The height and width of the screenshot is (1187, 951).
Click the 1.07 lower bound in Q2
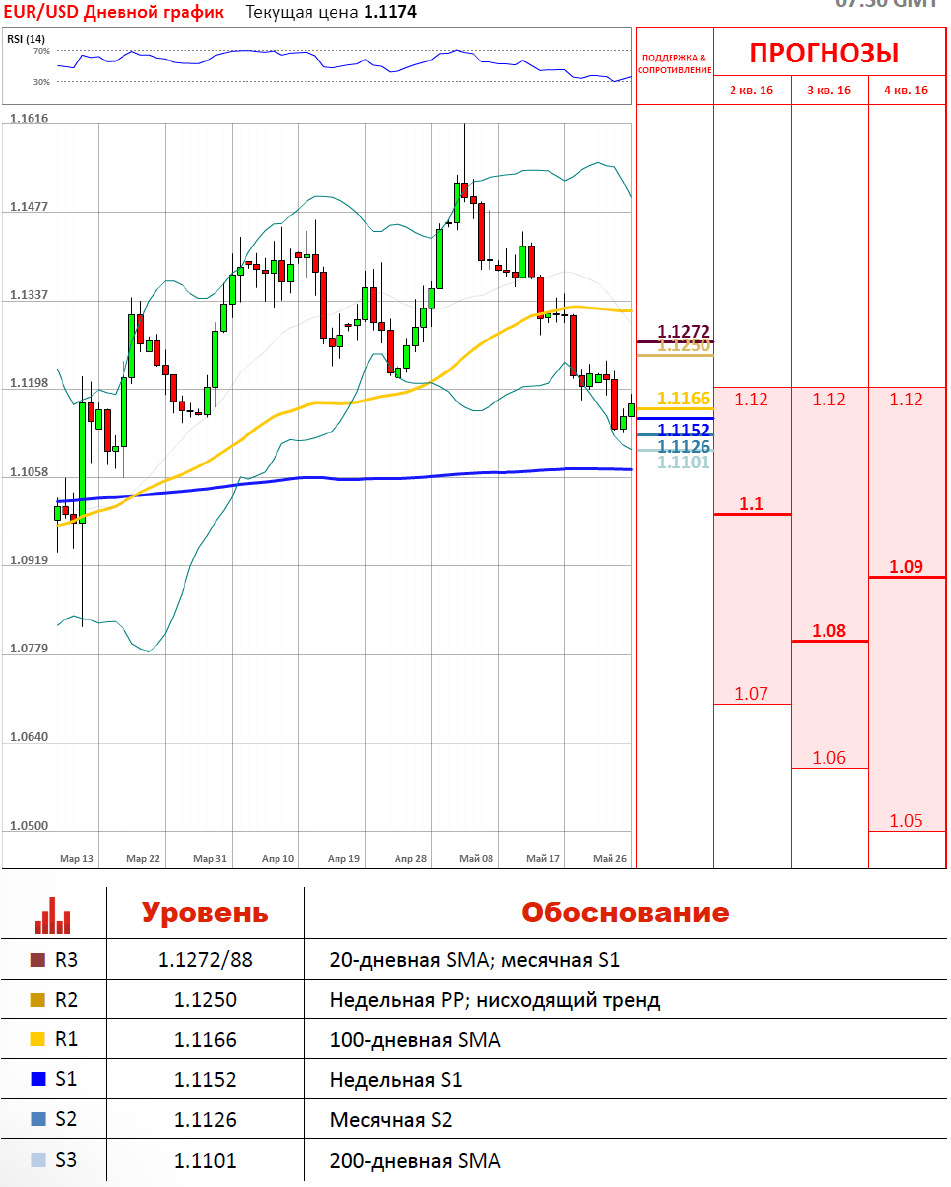751,693
